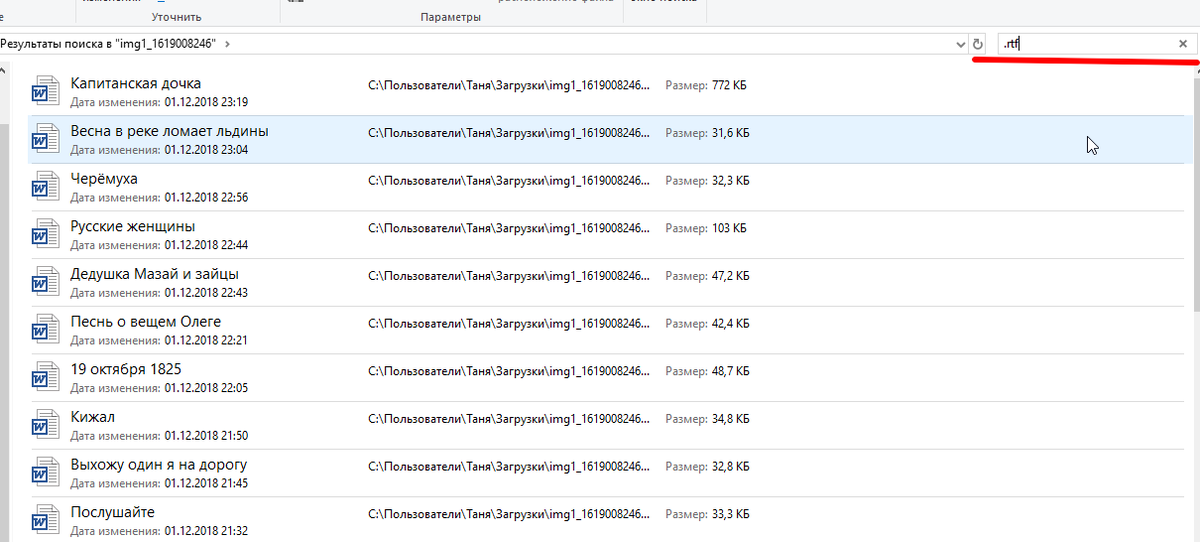This screenshot has width=1200, height=542.
Task: Click the size value 47,2 КБ
Action: [x=731, y=276]
